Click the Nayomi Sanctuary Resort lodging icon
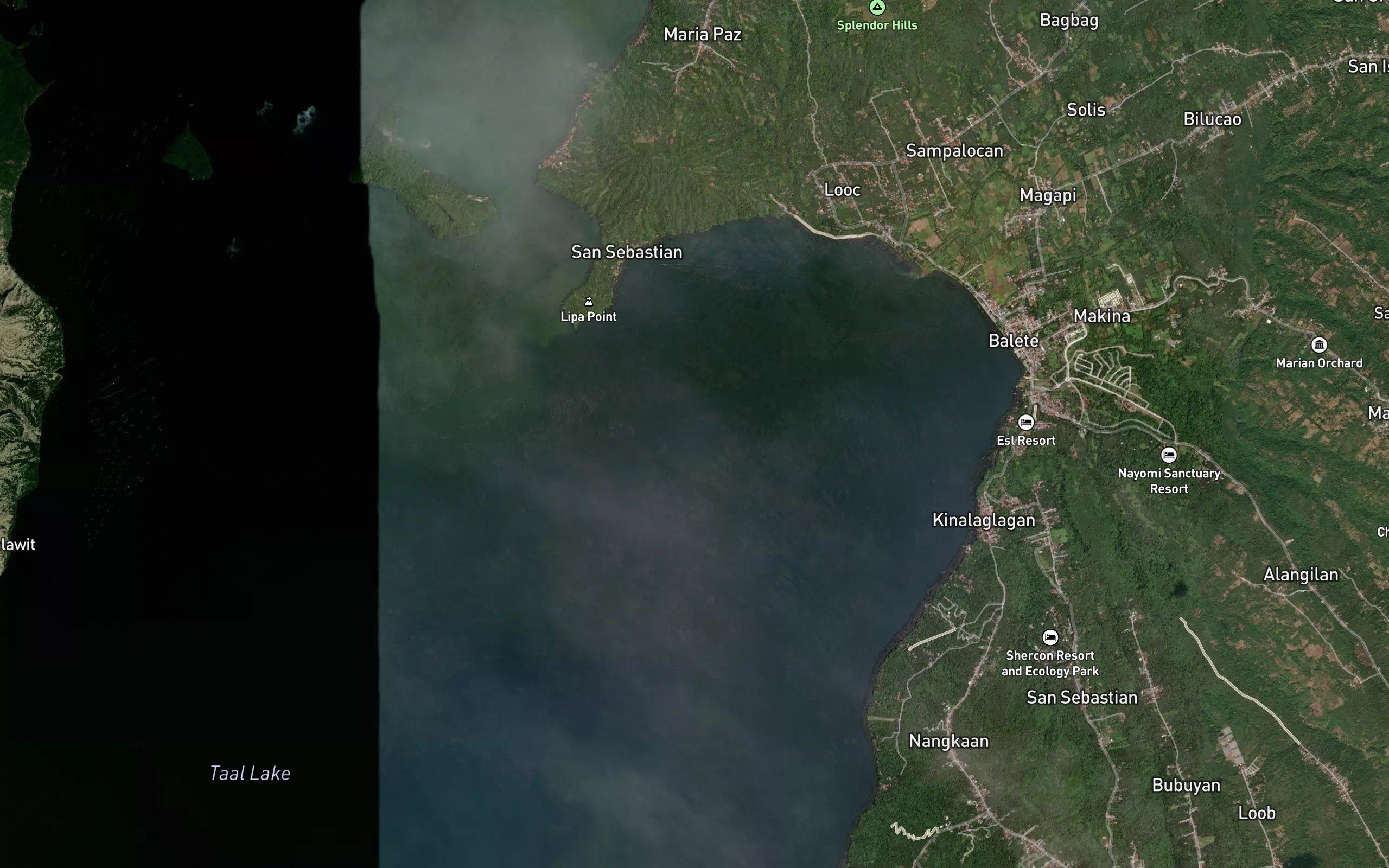 (x=1169, y=455)
